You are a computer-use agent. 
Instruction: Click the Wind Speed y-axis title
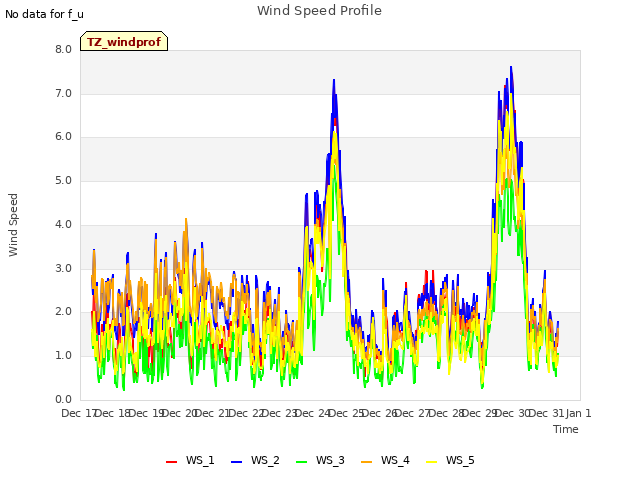pyautogui.click(x=13, y=225)
